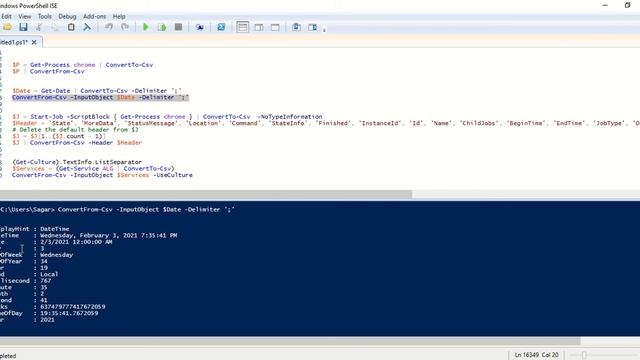640x360 pixels.
Task: Select the Untitled1.ps1 tab
Action: point(14,42)
